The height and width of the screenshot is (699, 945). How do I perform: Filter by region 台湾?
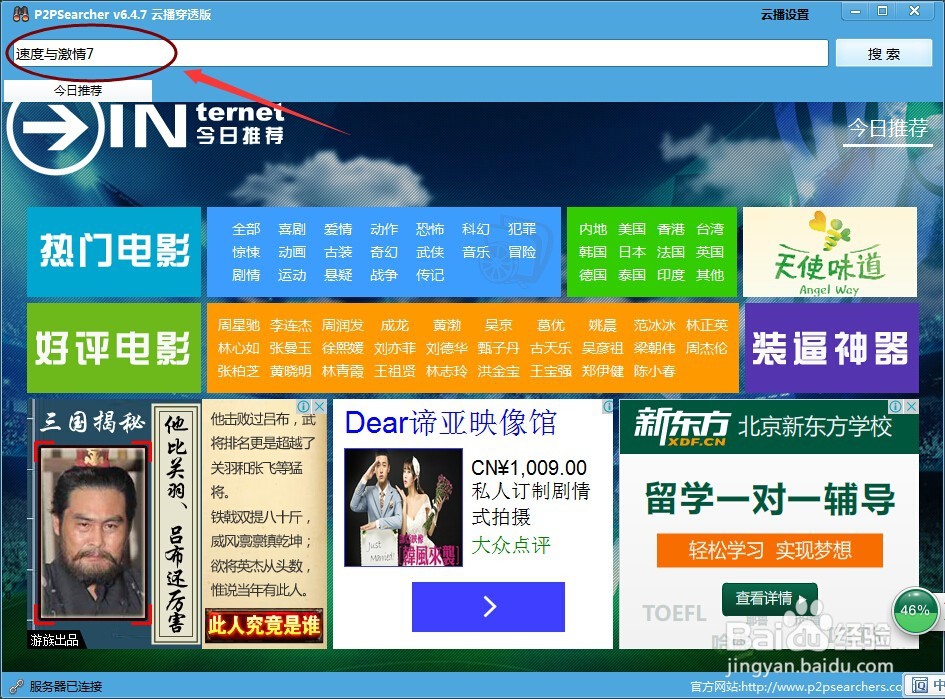pyautogui.click(x=710, y=229)
